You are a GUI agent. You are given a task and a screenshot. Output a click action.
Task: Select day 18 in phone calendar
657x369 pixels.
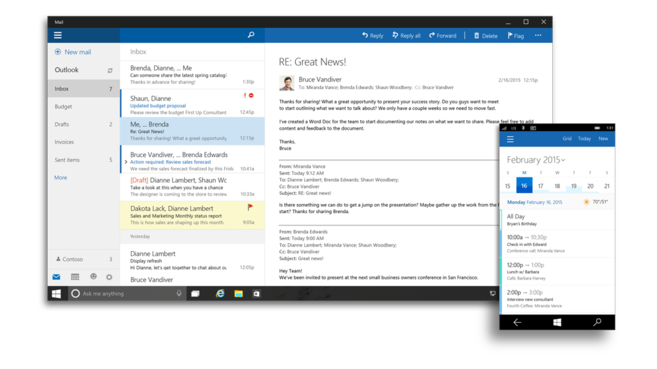[x=557, y=186]
